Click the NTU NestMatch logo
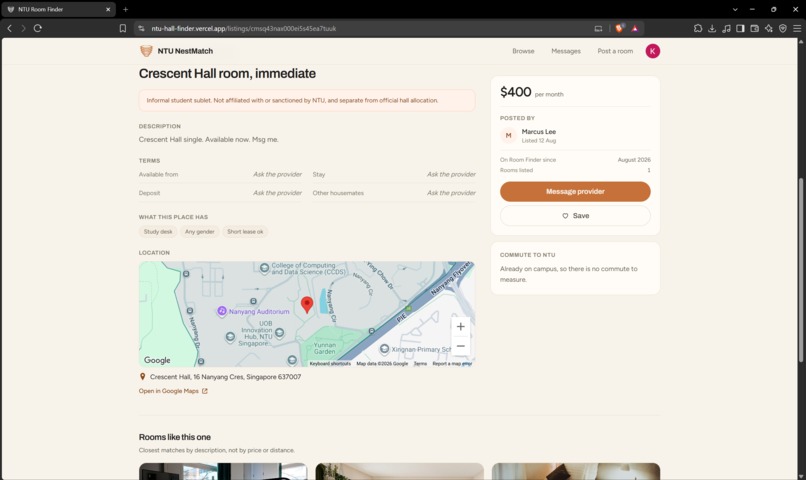 point(176,51)
